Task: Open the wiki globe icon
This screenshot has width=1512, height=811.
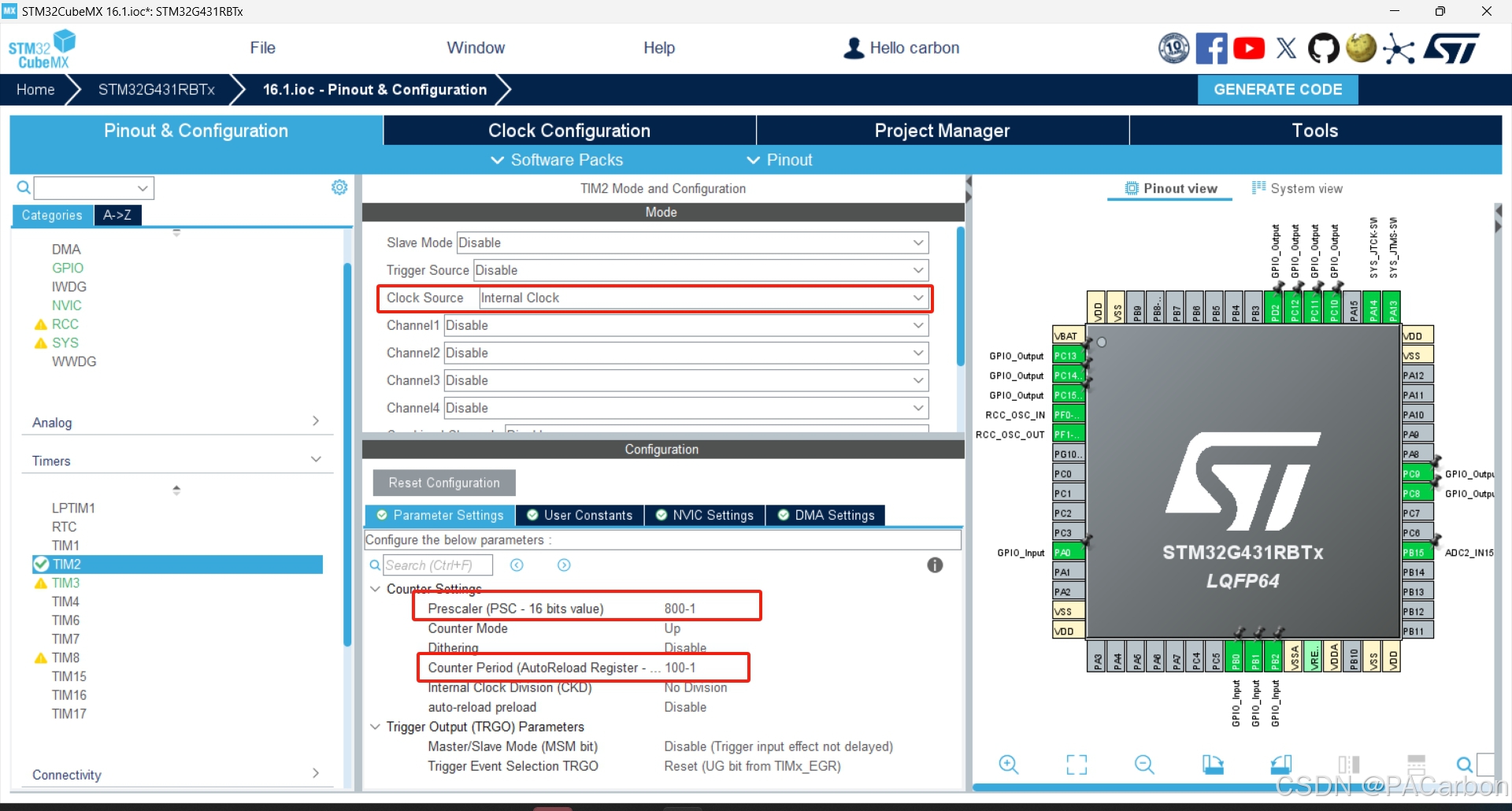Action: [x=1361, y=48]
